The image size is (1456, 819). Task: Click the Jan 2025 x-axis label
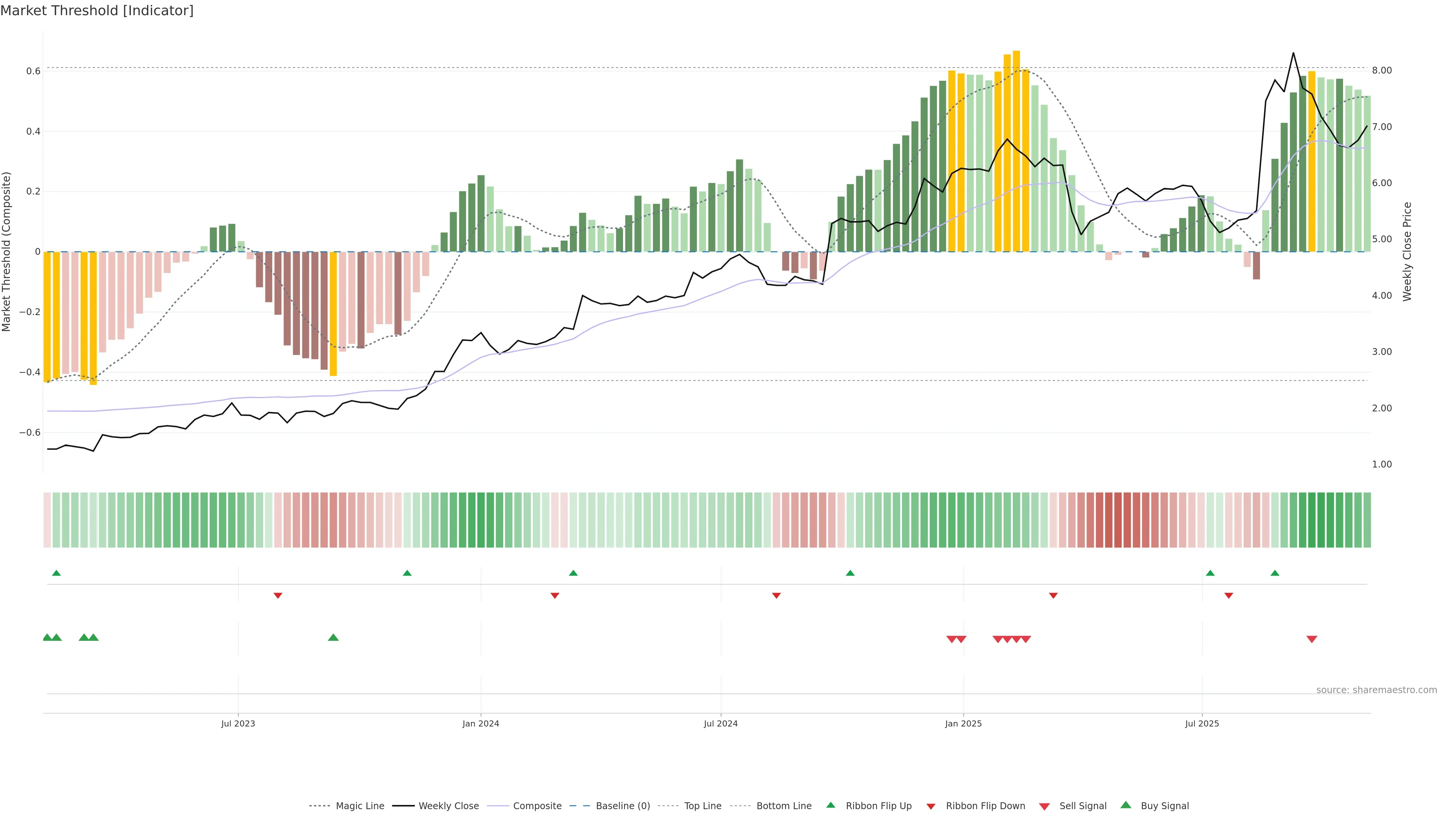pyautogui.click(x=963, y=723)
